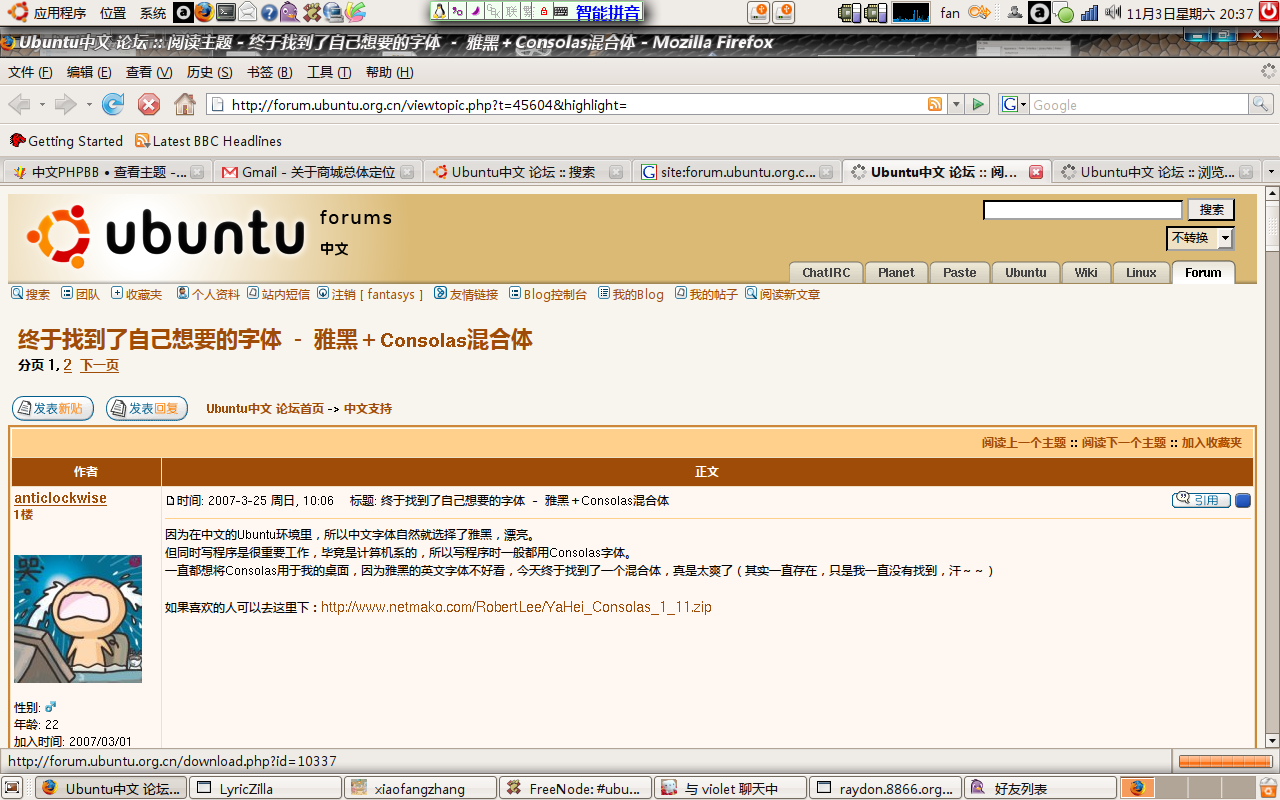This screenshot has height=800, width=1280.
Task: Click the 下一页 link
Action: (99, 365)
